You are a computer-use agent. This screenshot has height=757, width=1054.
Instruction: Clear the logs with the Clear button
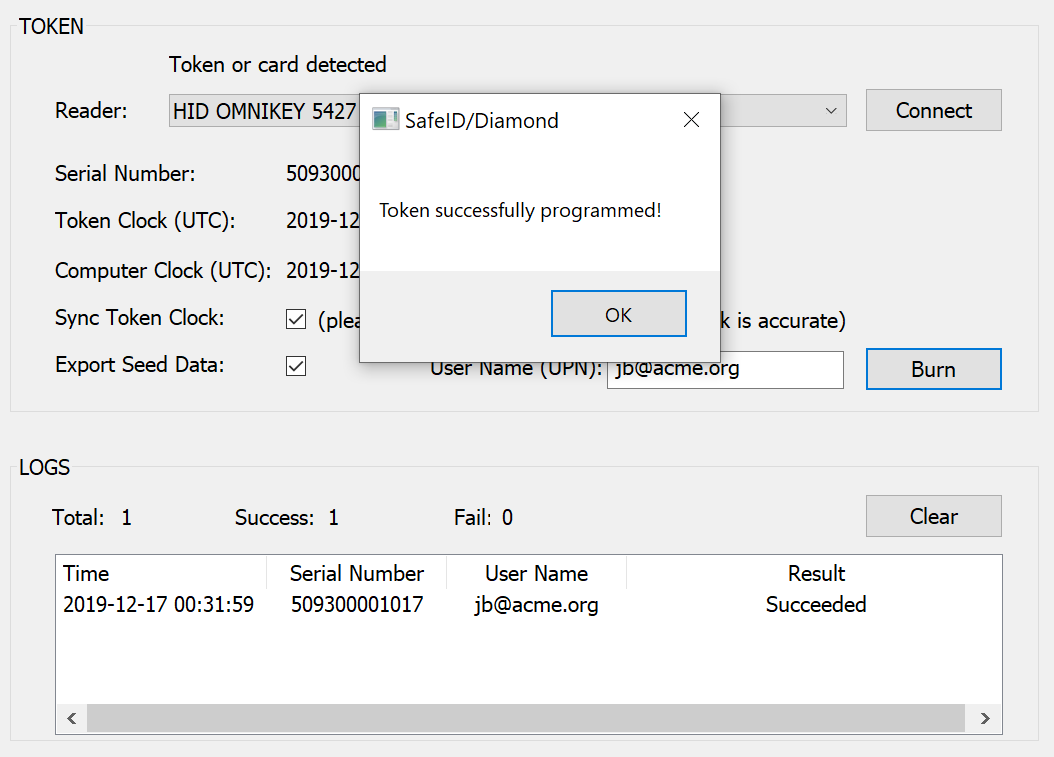pos(933,517)
